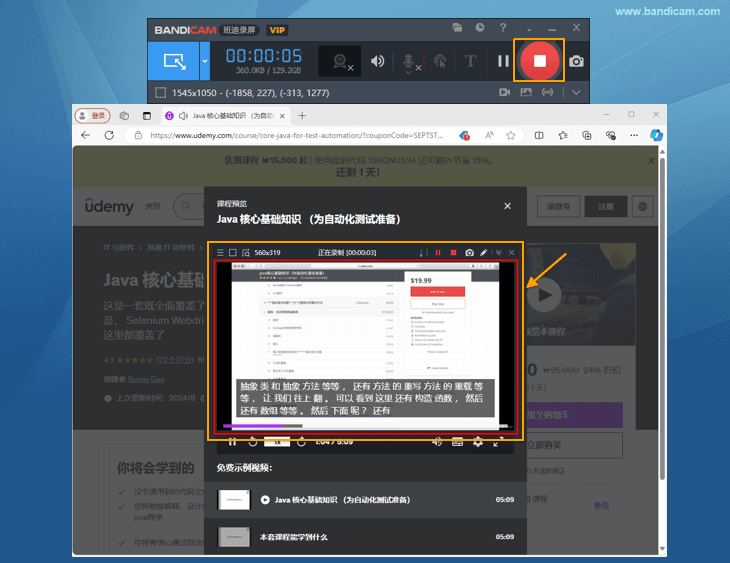The height and width of the screenshot is (563, 730).
Task: Open the Edge tab actions menu
Action: [x=147, y=116]
